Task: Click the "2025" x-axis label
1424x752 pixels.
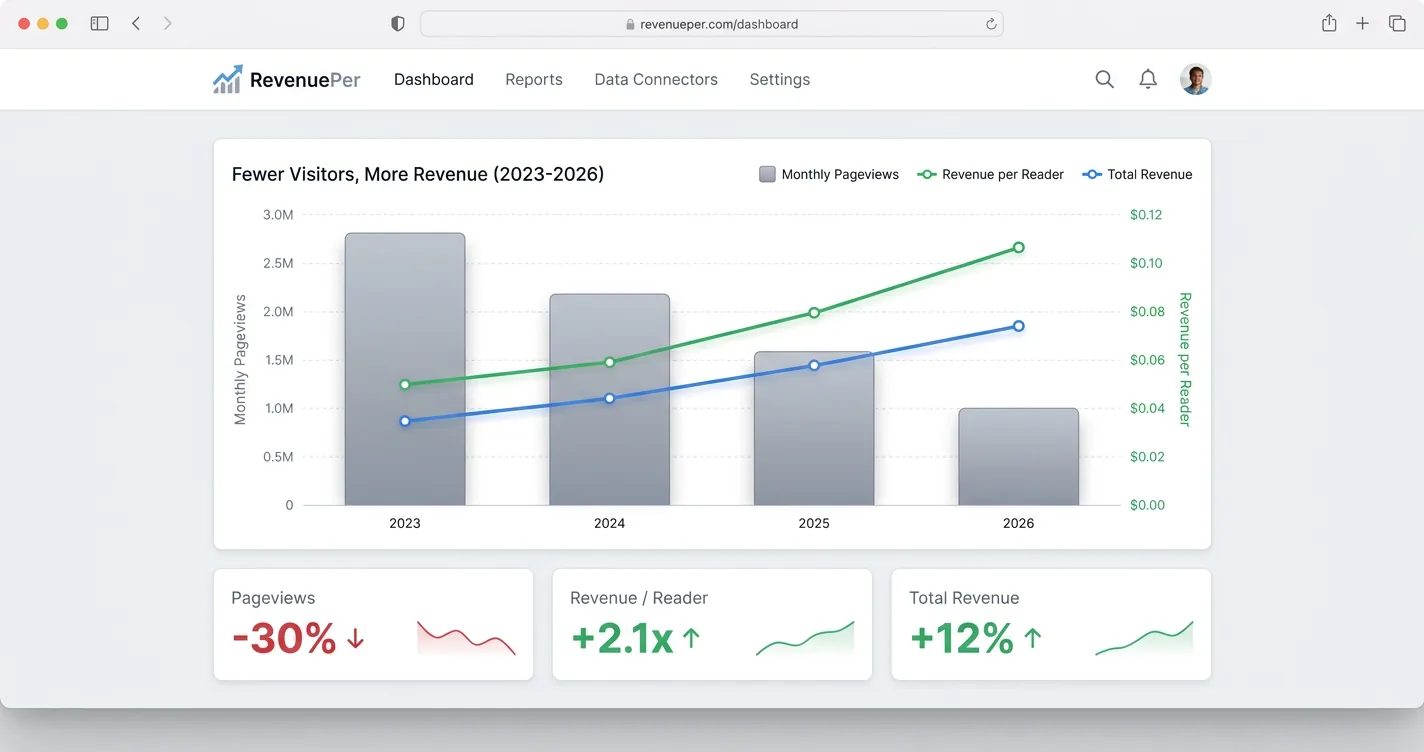Action: tap(814, 523)
